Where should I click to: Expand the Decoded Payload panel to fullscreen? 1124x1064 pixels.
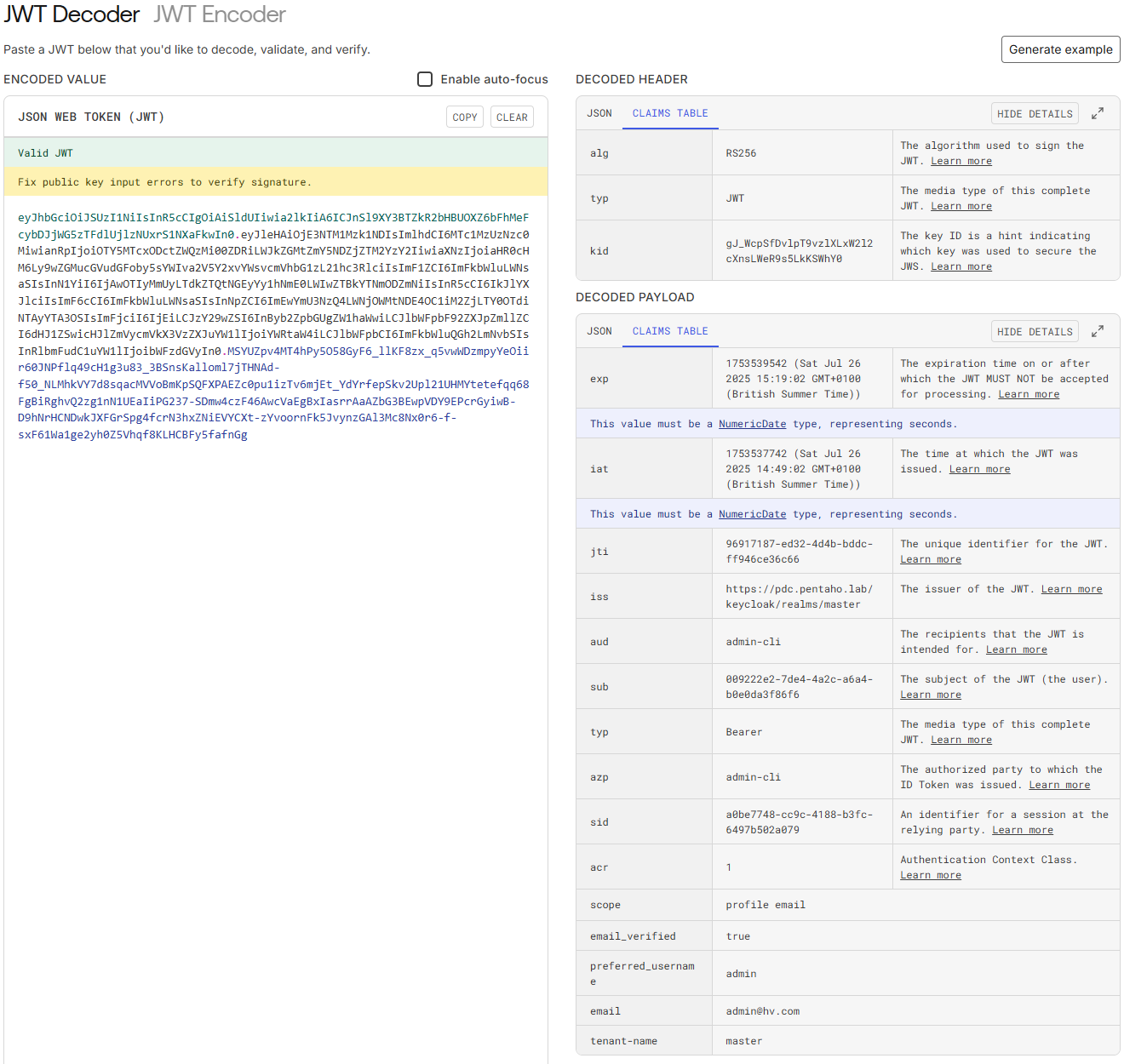click(x=1098, y=331)
